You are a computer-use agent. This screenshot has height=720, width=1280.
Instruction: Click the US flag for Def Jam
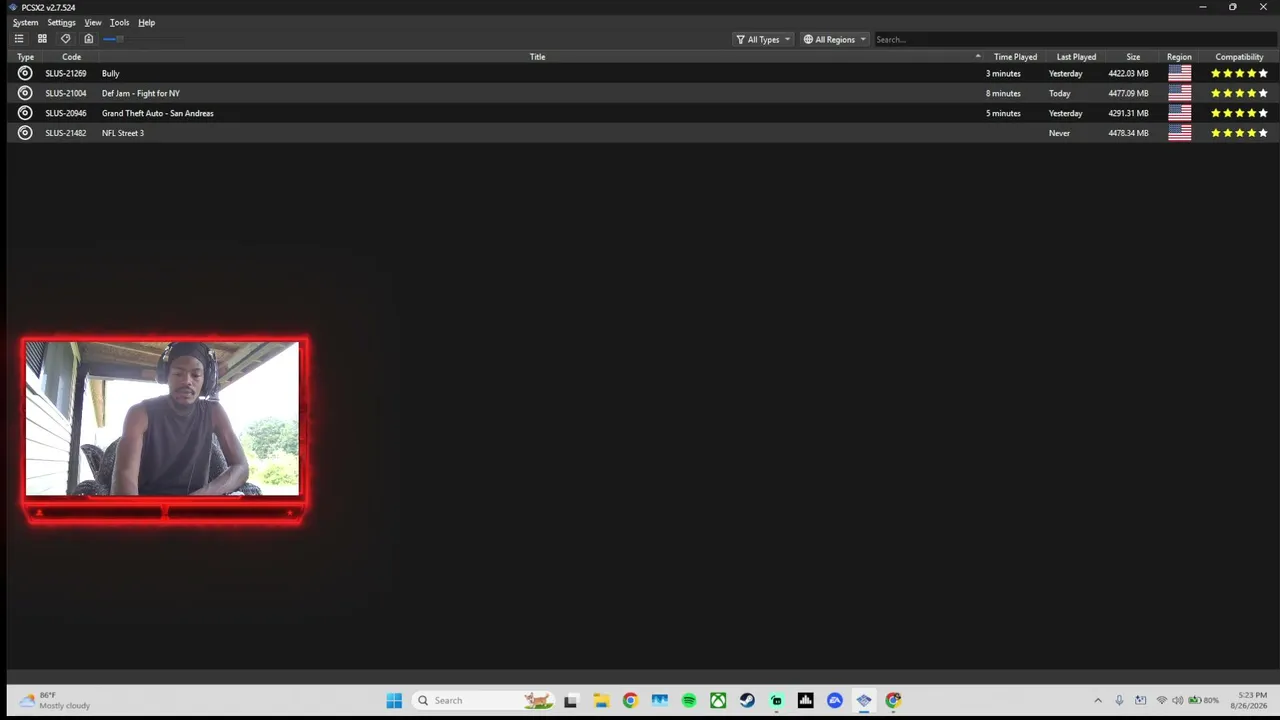pos(1180,93)
